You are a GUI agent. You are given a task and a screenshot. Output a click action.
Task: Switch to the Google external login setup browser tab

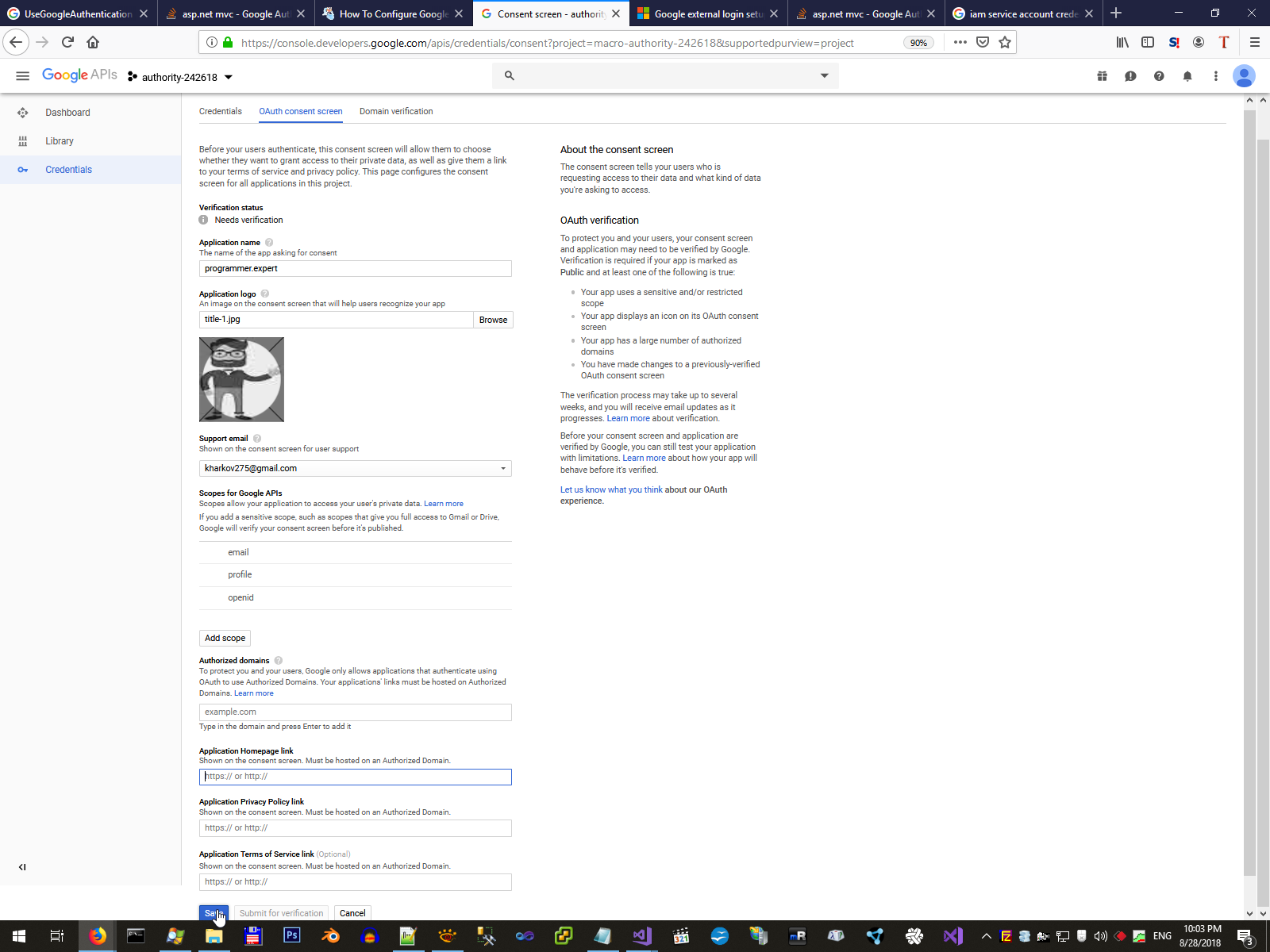(708, 13)
